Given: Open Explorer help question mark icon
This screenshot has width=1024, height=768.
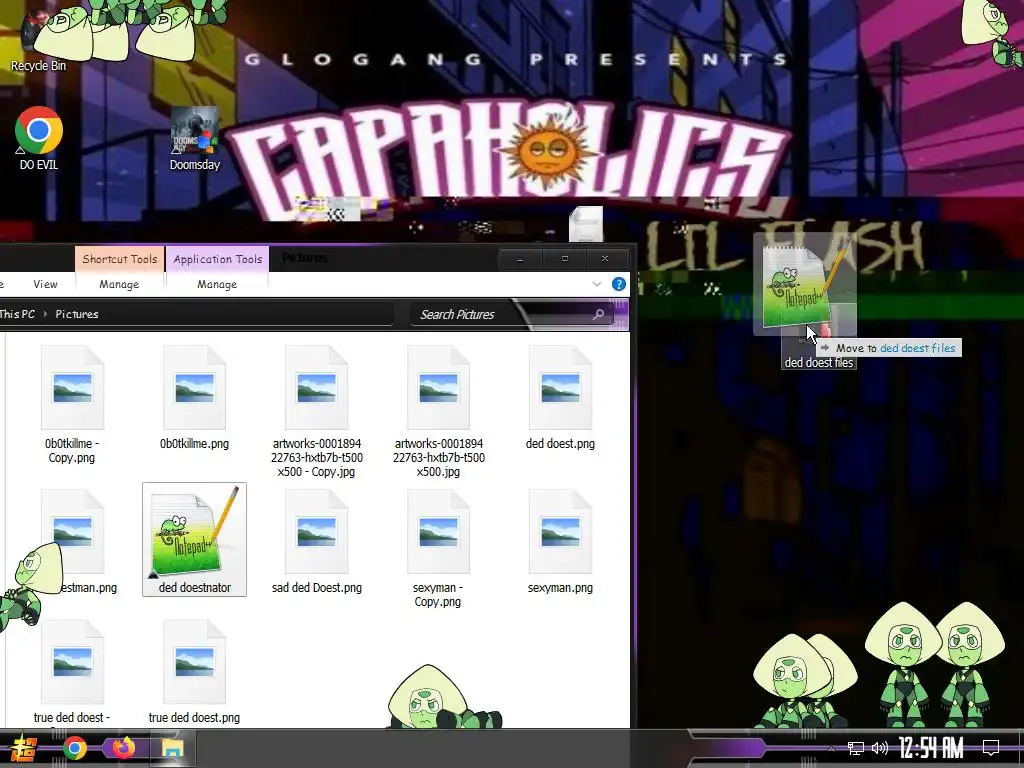Looking at the screenshot, I should pyautogui.click(x=618, y=284).
